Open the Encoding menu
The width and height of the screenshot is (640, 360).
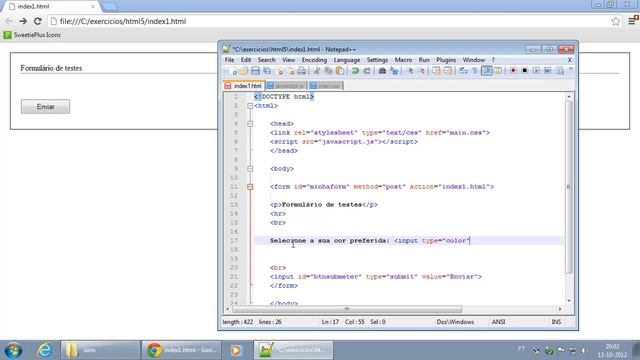pos(314,60)
